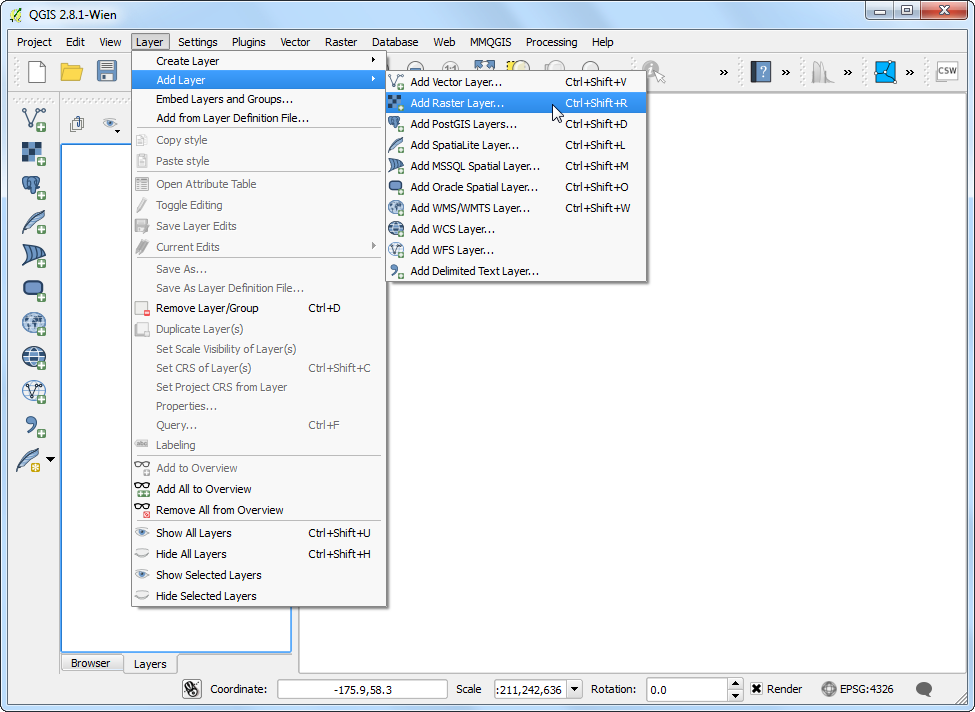Click the Rotation value field

(687, 690)
